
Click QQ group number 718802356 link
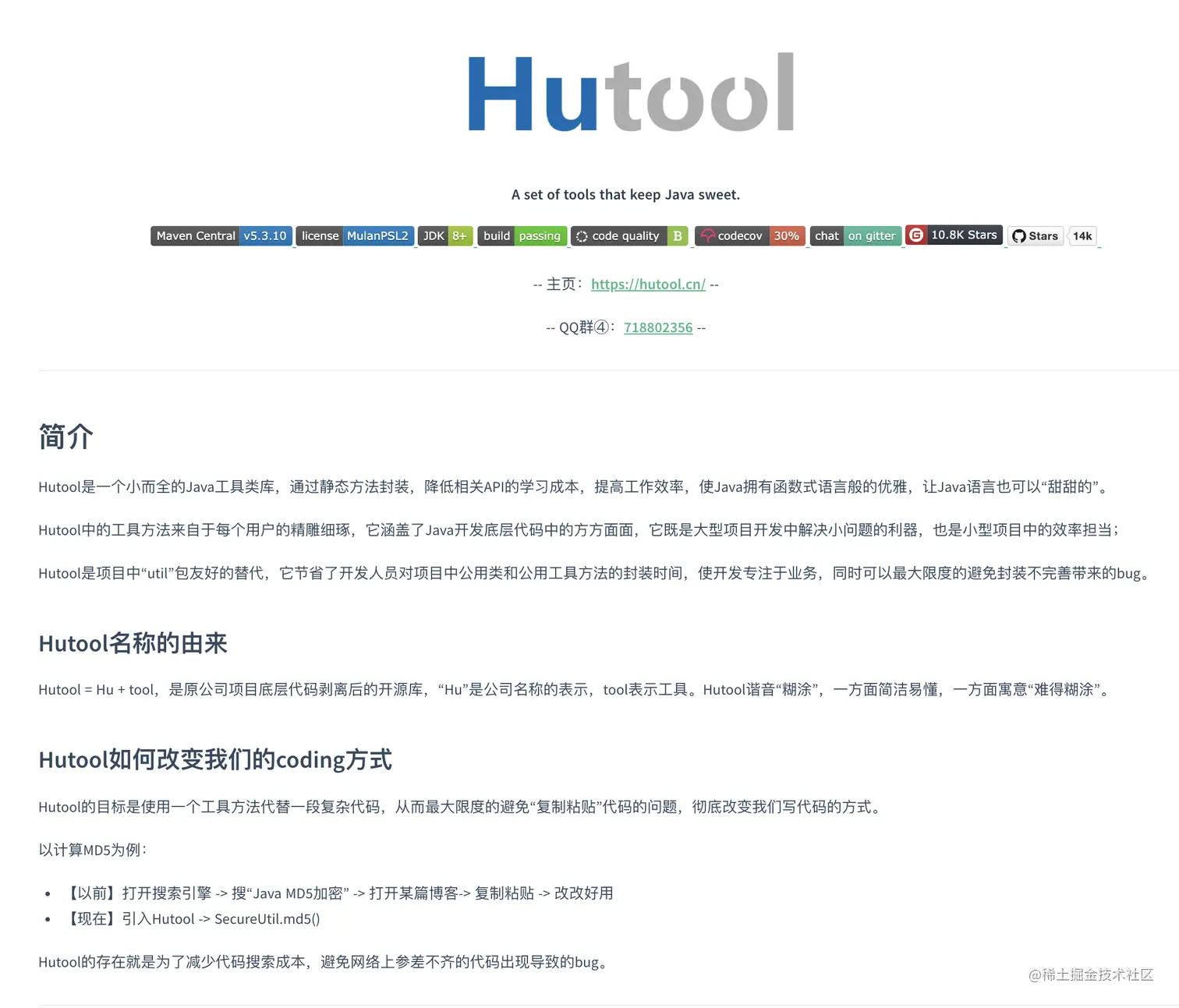pyautogui.click(x=658, y=327)
